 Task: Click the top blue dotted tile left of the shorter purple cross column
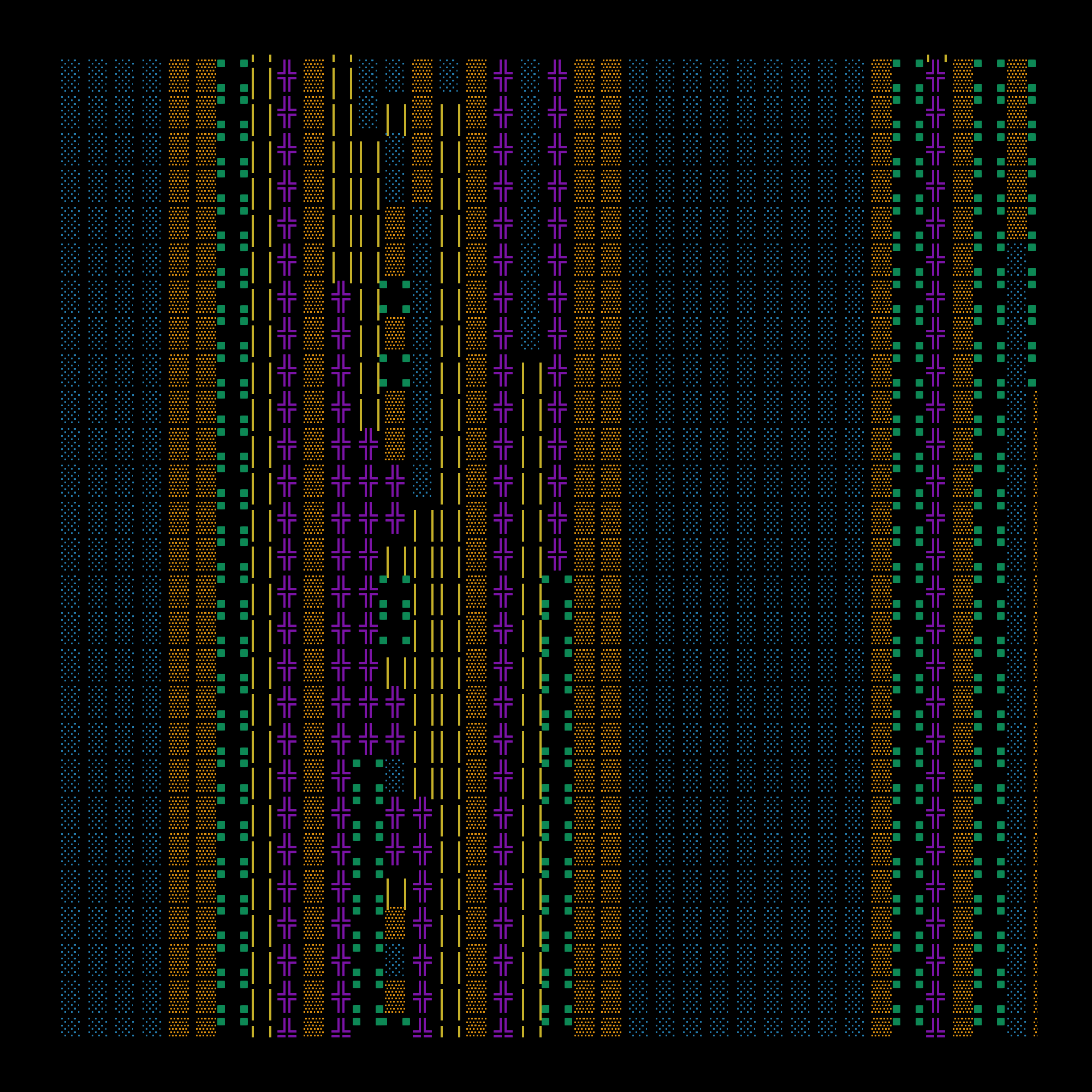[x=530, y=75]
